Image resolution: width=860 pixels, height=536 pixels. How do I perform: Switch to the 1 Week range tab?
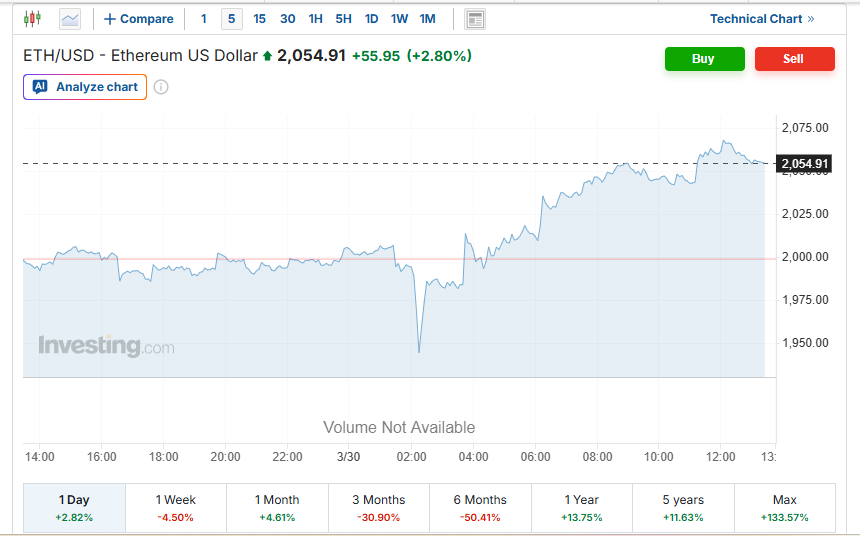point(176,508)
